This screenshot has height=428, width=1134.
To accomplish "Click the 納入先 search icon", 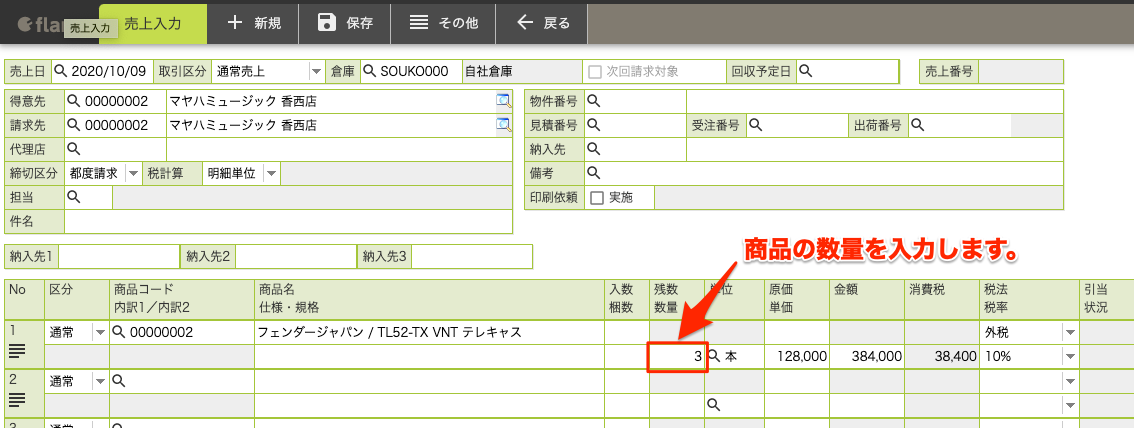I will pyautogui.click(x=592, y=149).
